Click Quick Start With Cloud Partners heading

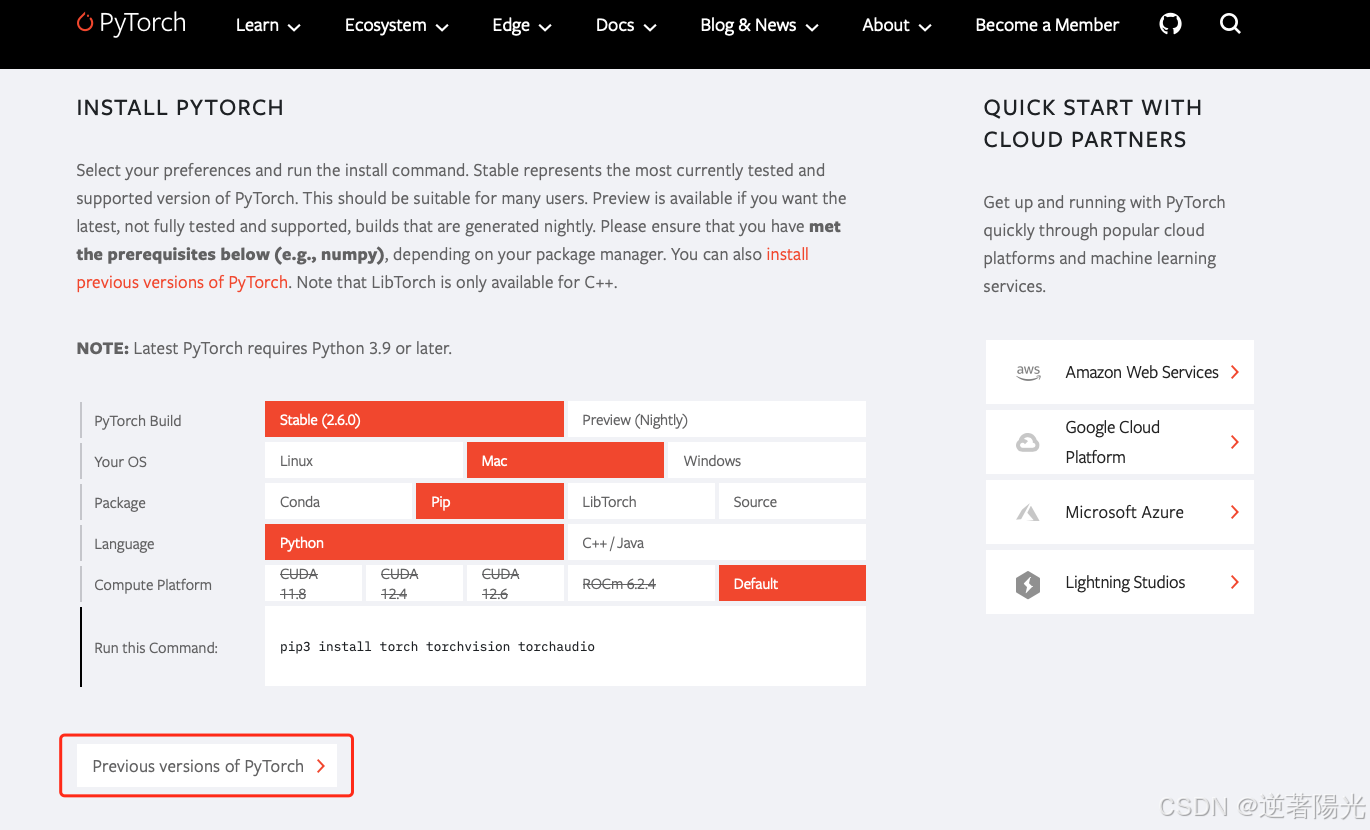(1093, 123)
